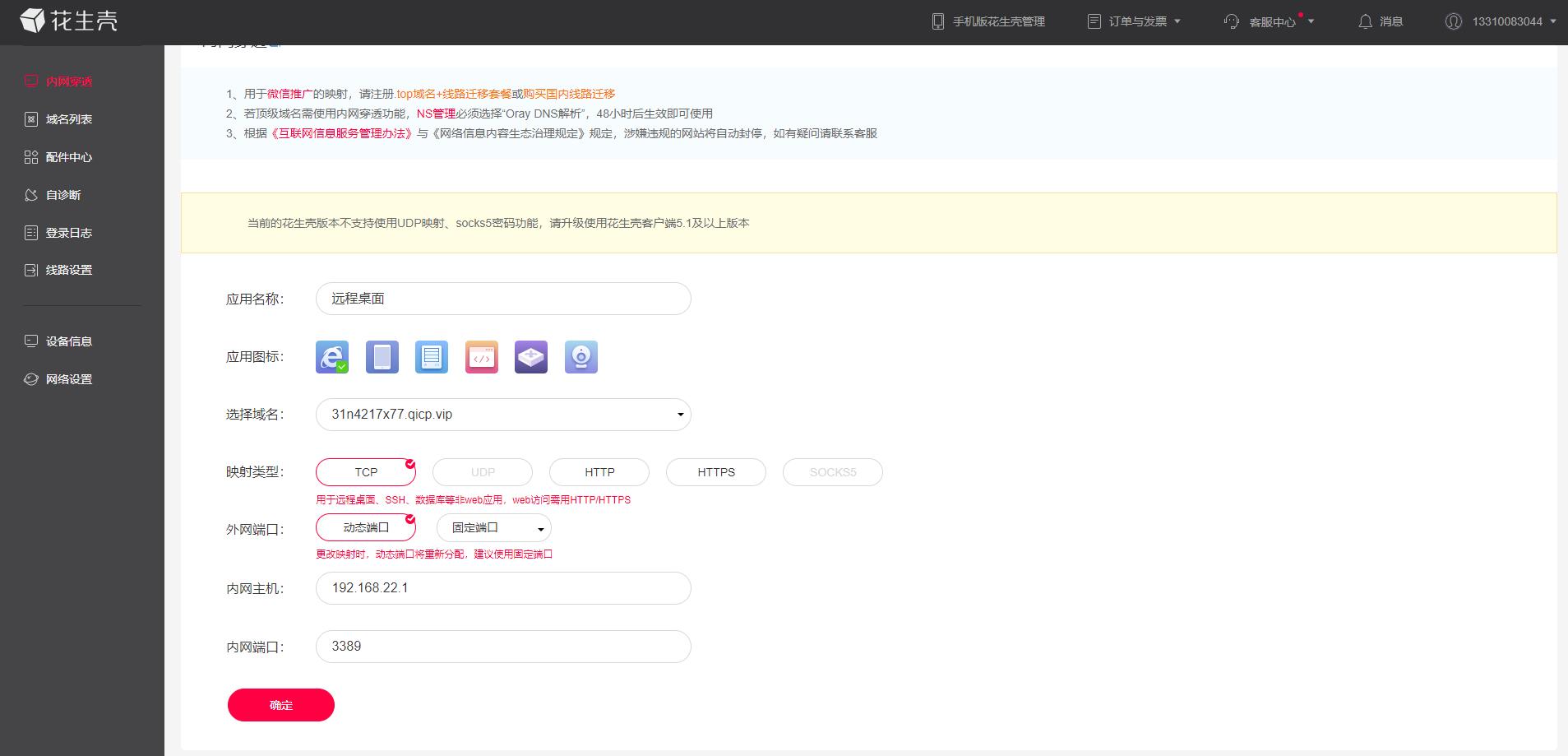
Task: Click the 内网主机 address field
Action: (502, 587)
